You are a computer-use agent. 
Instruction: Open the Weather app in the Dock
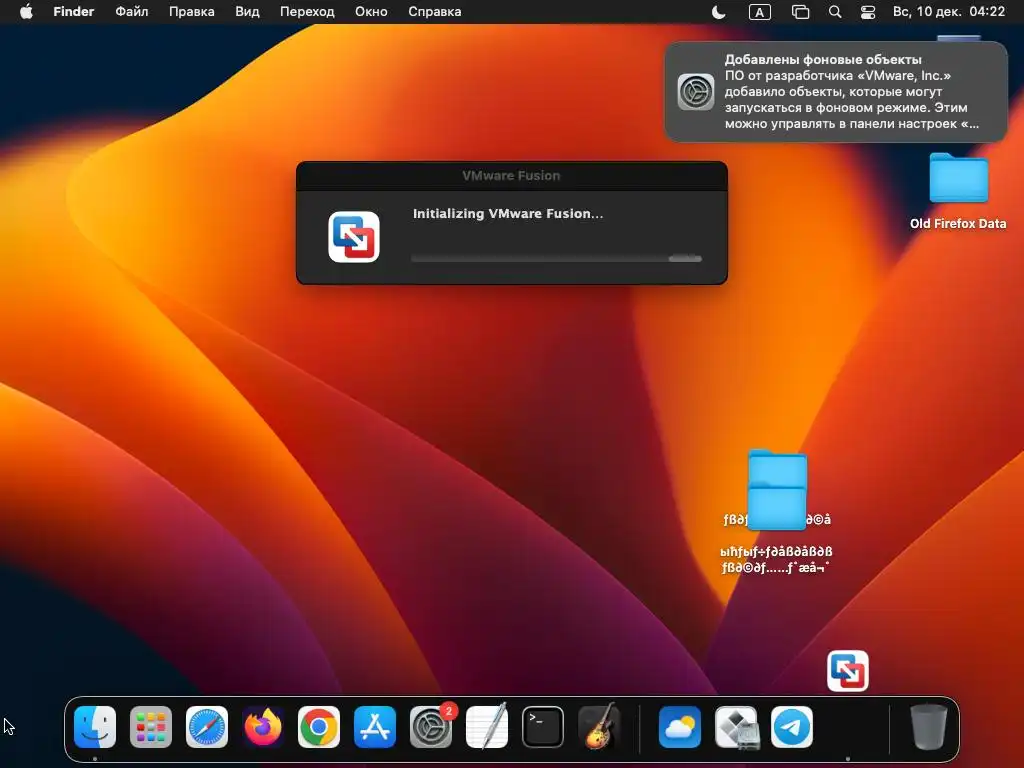(x=679, y=727)
